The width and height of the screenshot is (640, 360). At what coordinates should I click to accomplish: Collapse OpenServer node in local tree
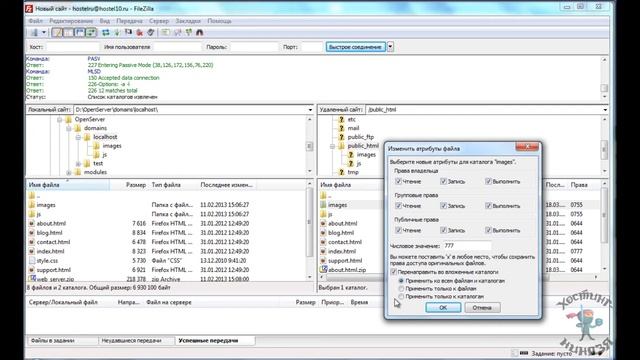[x=60, y=120]
